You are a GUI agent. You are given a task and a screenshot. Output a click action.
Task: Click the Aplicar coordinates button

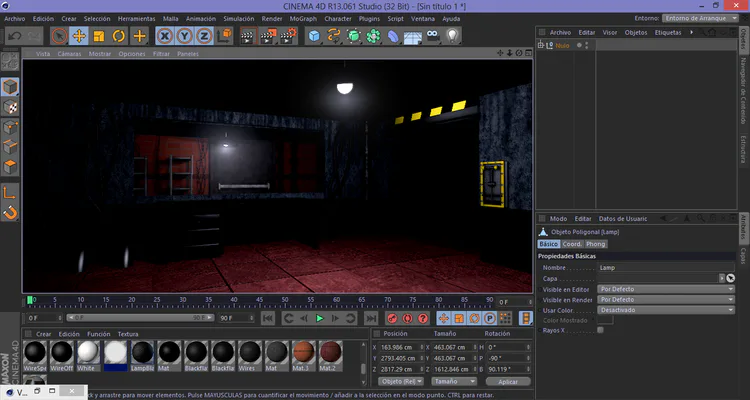point(508,382)
